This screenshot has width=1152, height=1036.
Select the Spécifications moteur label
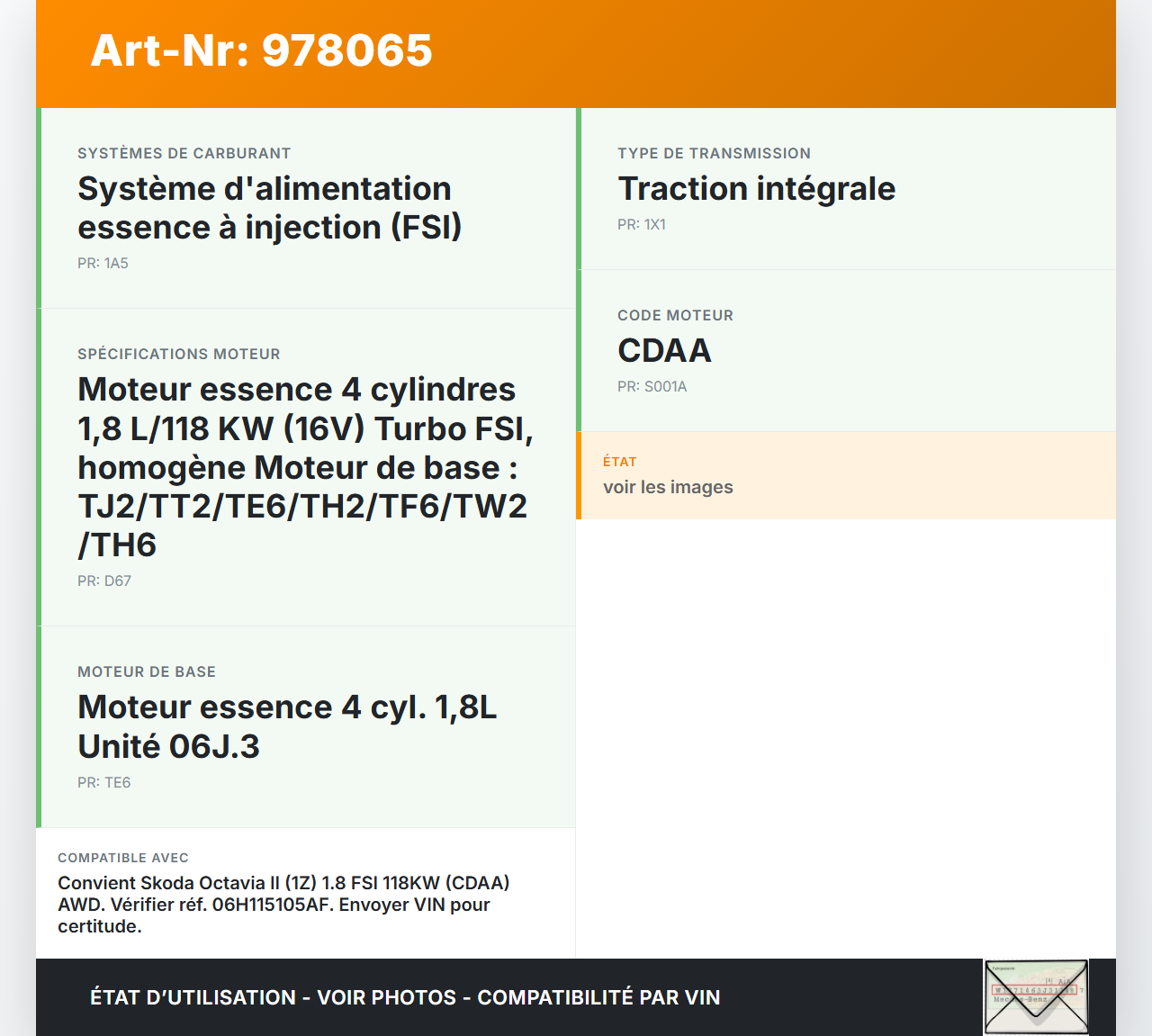178,354
